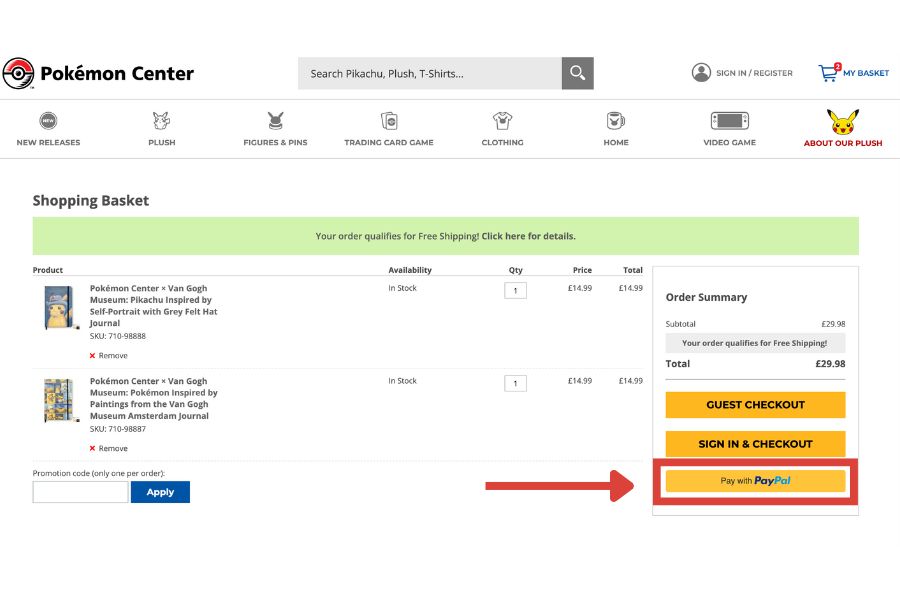This screenshot has width=900, height=600.
Task: Open the shopping basket cart icon
Action: [829, 73]
